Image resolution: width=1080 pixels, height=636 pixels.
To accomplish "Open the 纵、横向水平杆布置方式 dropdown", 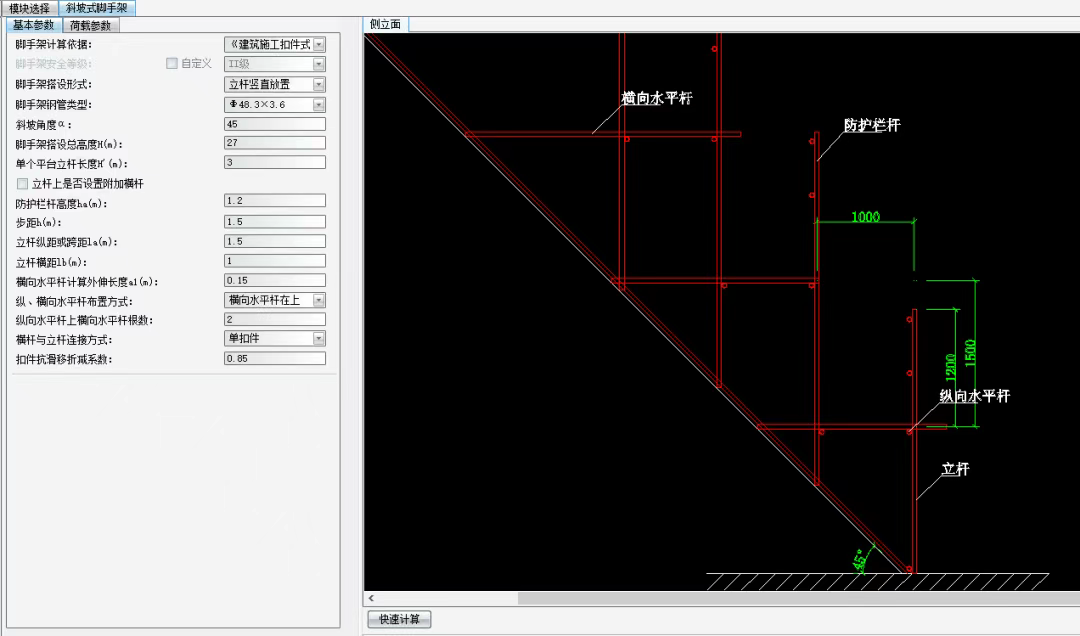I will 318,300.
